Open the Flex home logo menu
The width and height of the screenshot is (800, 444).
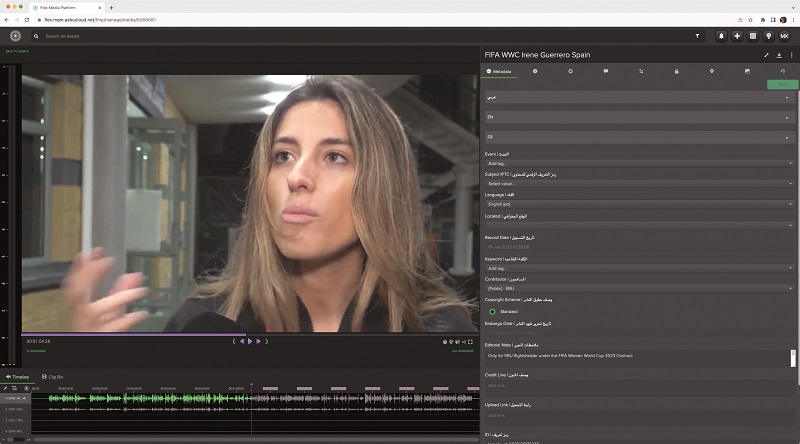(15, 36)
